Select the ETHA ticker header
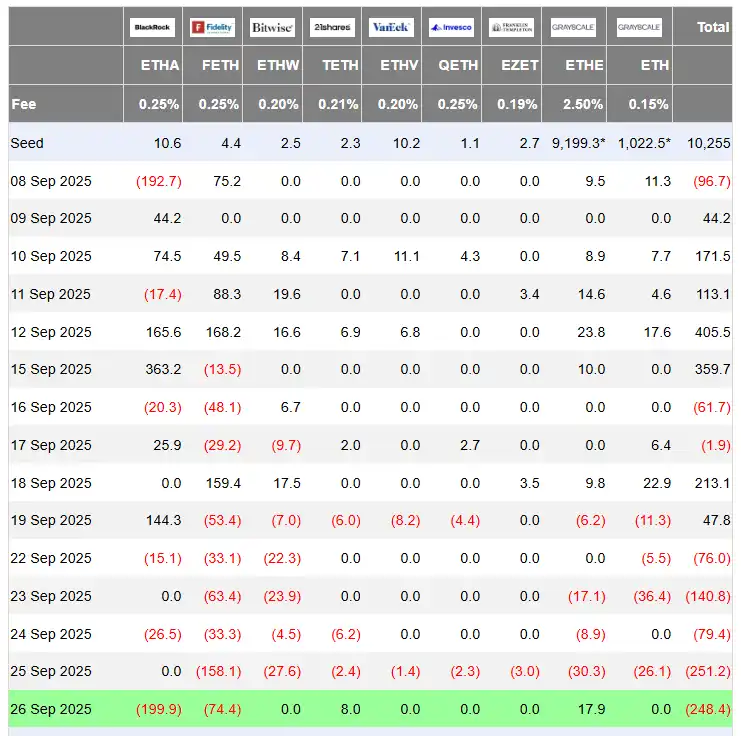741x736 pixels. coord(160,65)
